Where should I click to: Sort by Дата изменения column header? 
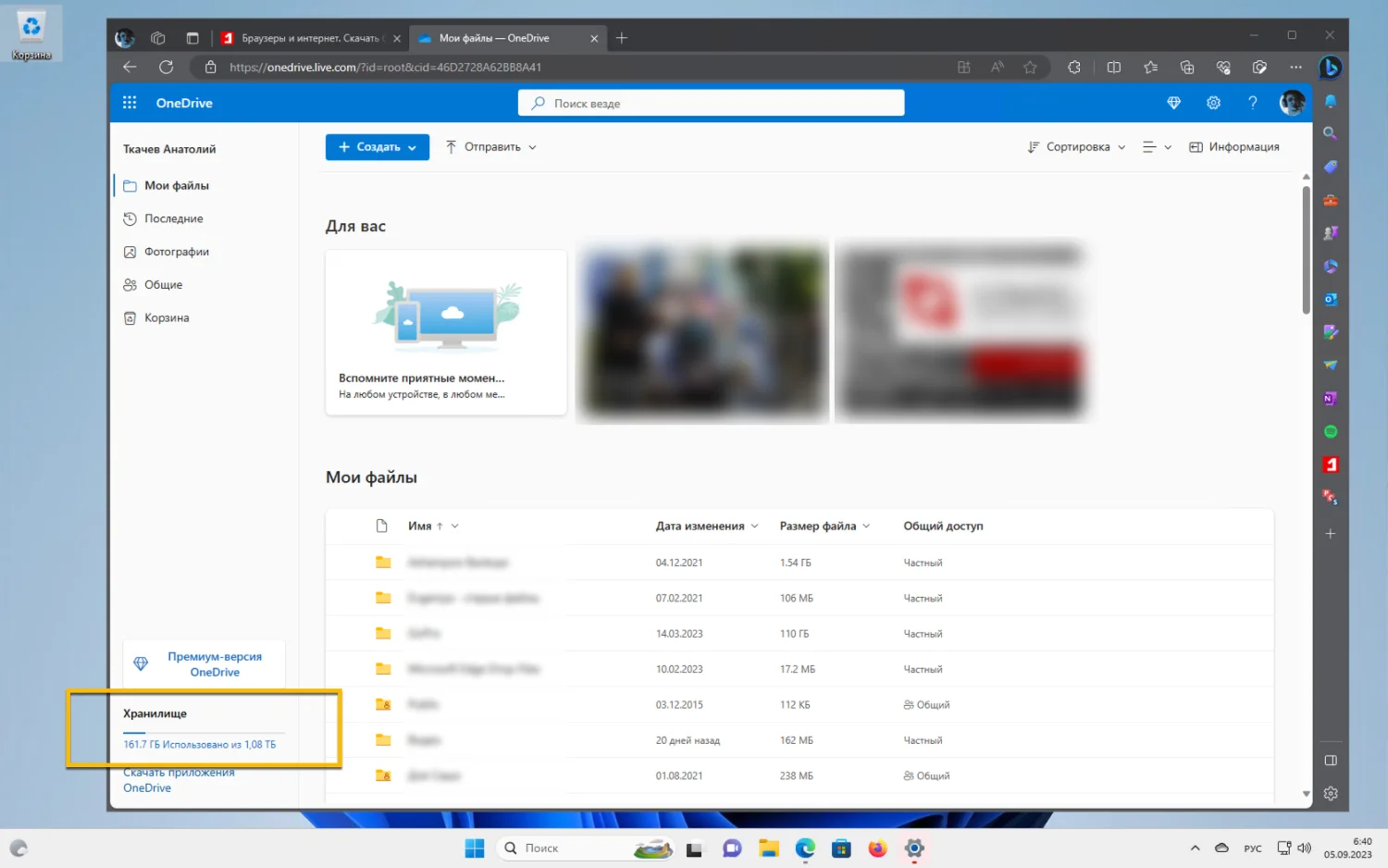[x=700, y=526]
